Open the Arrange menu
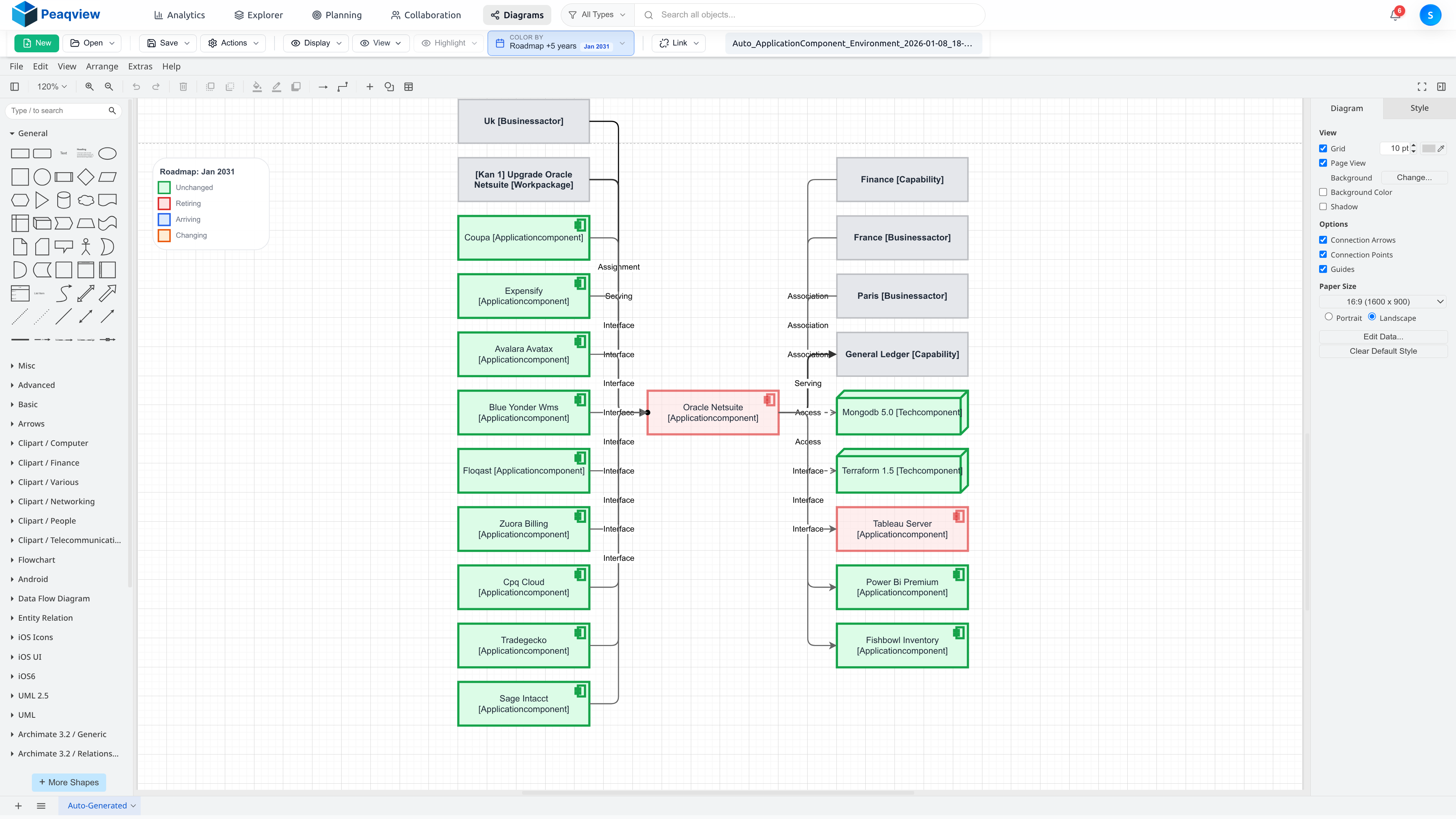Image resolution: width=1456 pixels, height=819 pixels. (x=102, y=66)
